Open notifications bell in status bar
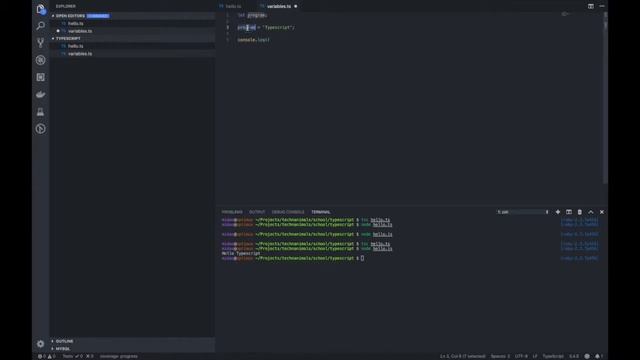The image size is (640, 360). point(599,356)
